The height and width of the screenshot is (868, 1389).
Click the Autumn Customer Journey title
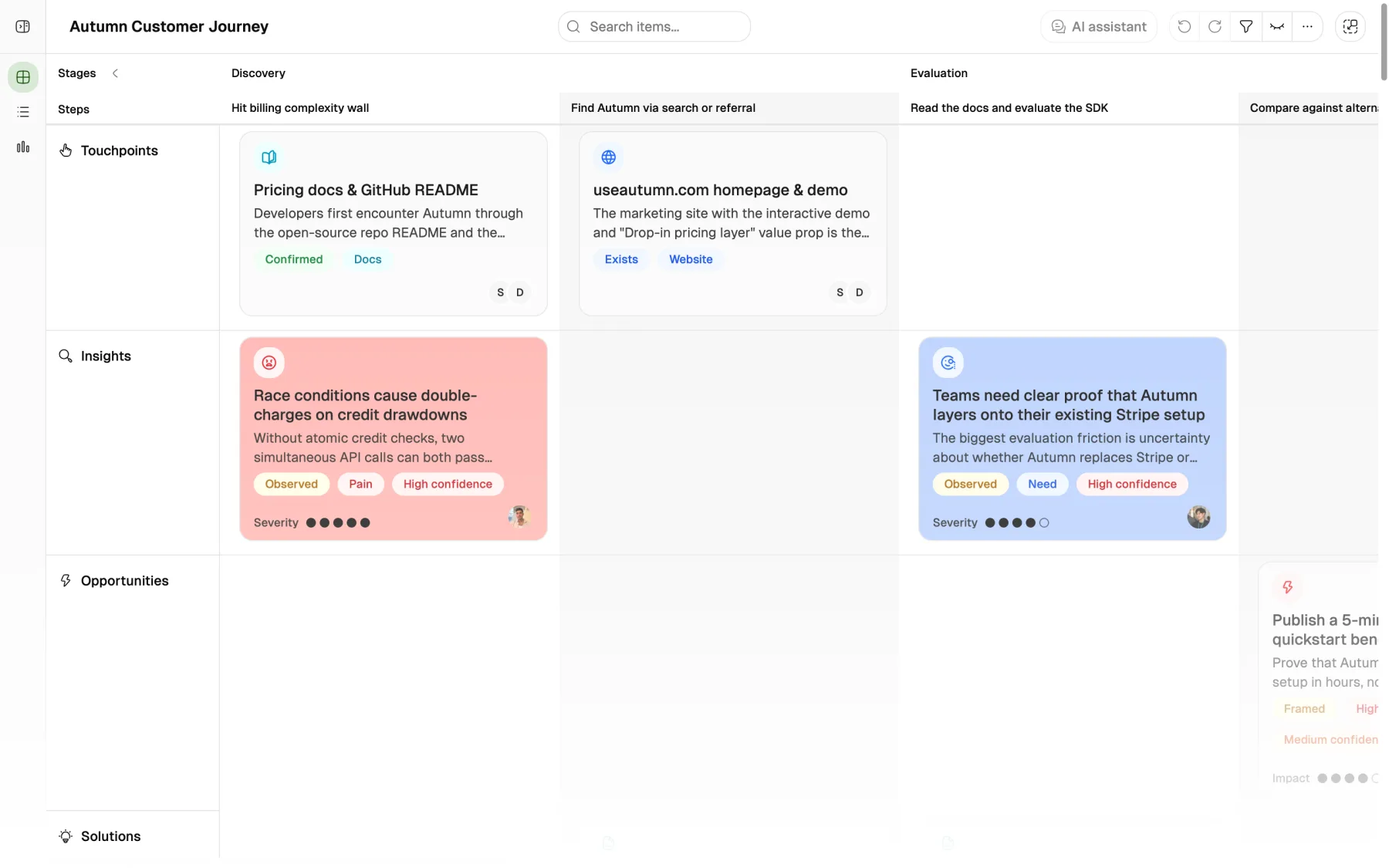pyautogui.click(x=169, y=26)
